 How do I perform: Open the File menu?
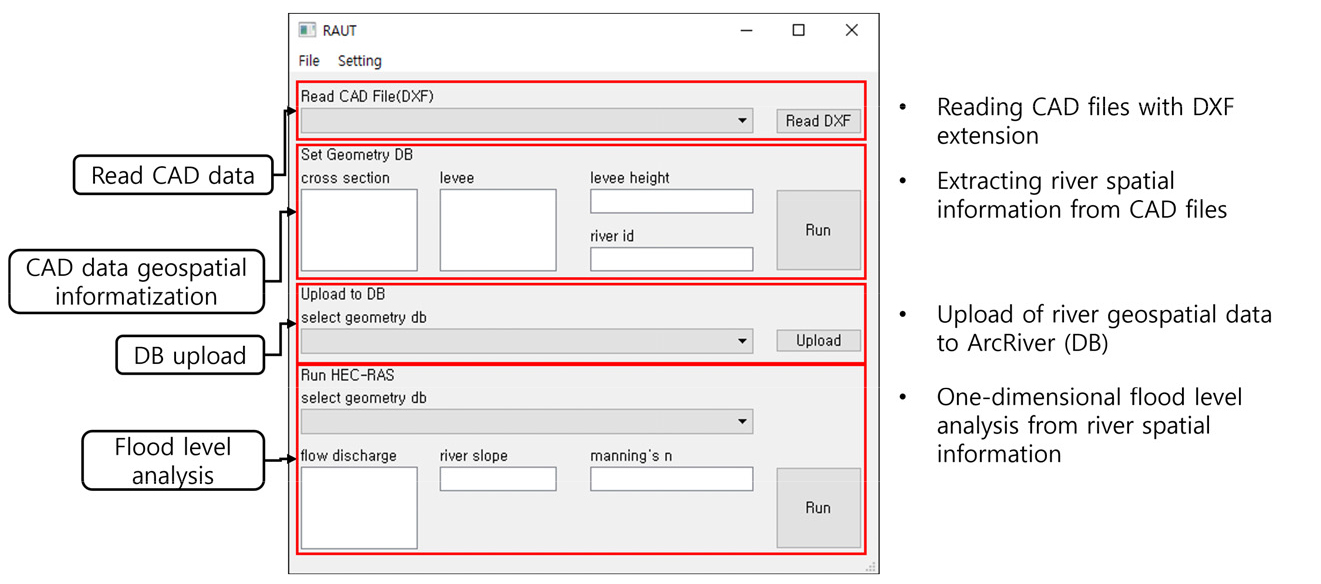[x=309, y=61]
